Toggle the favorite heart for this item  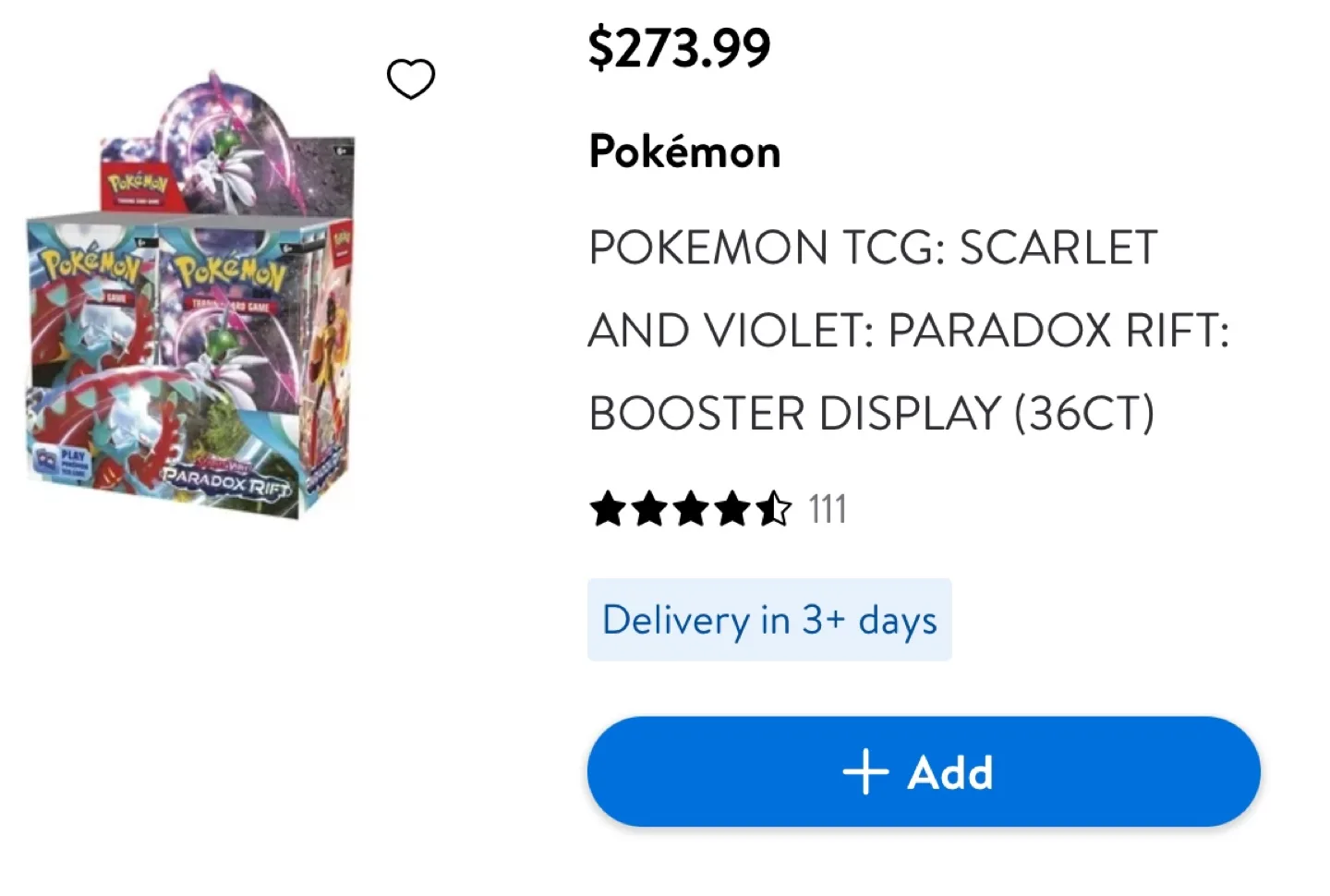pos(410,78)
